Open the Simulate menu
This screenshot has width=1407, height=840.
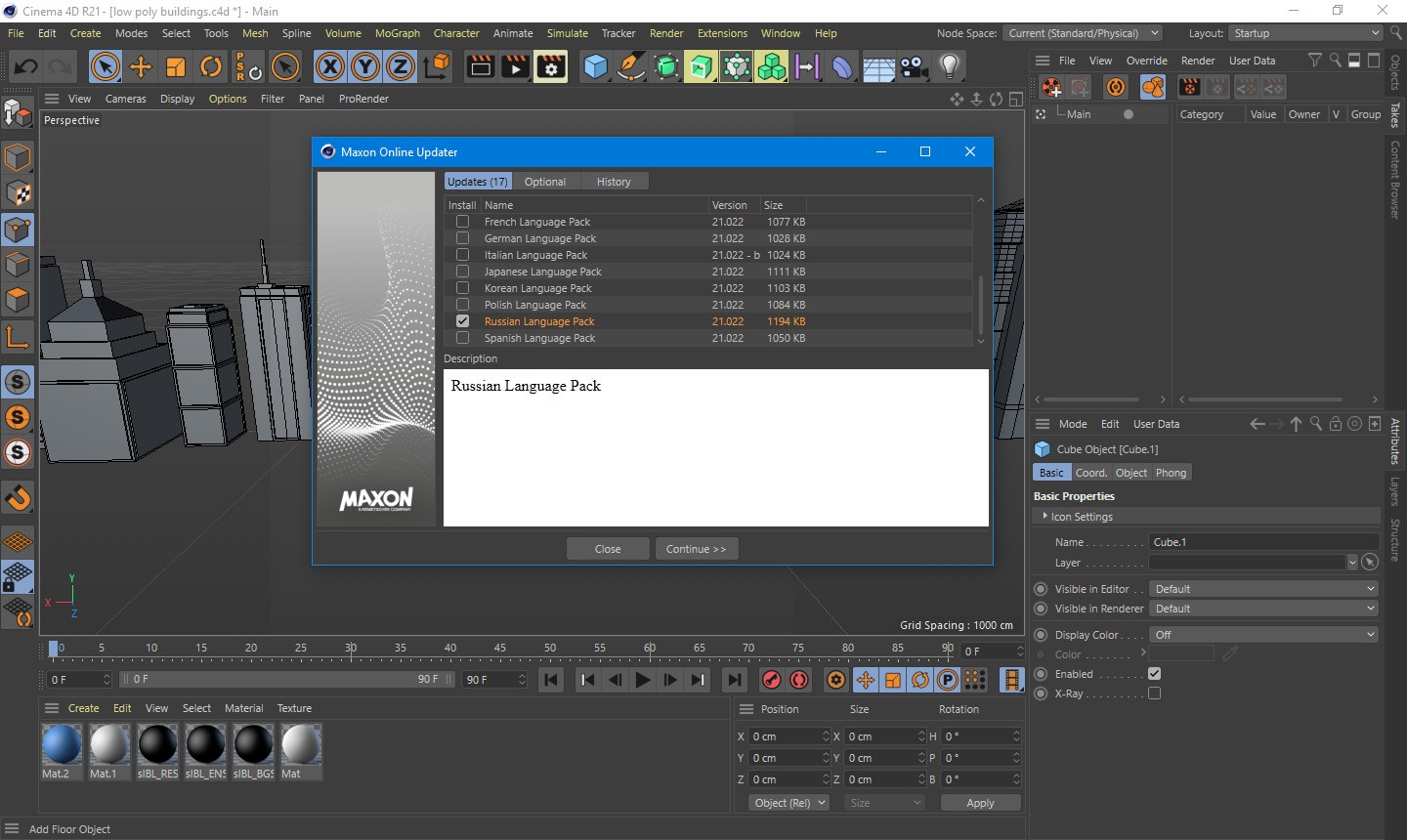point(567,33)
